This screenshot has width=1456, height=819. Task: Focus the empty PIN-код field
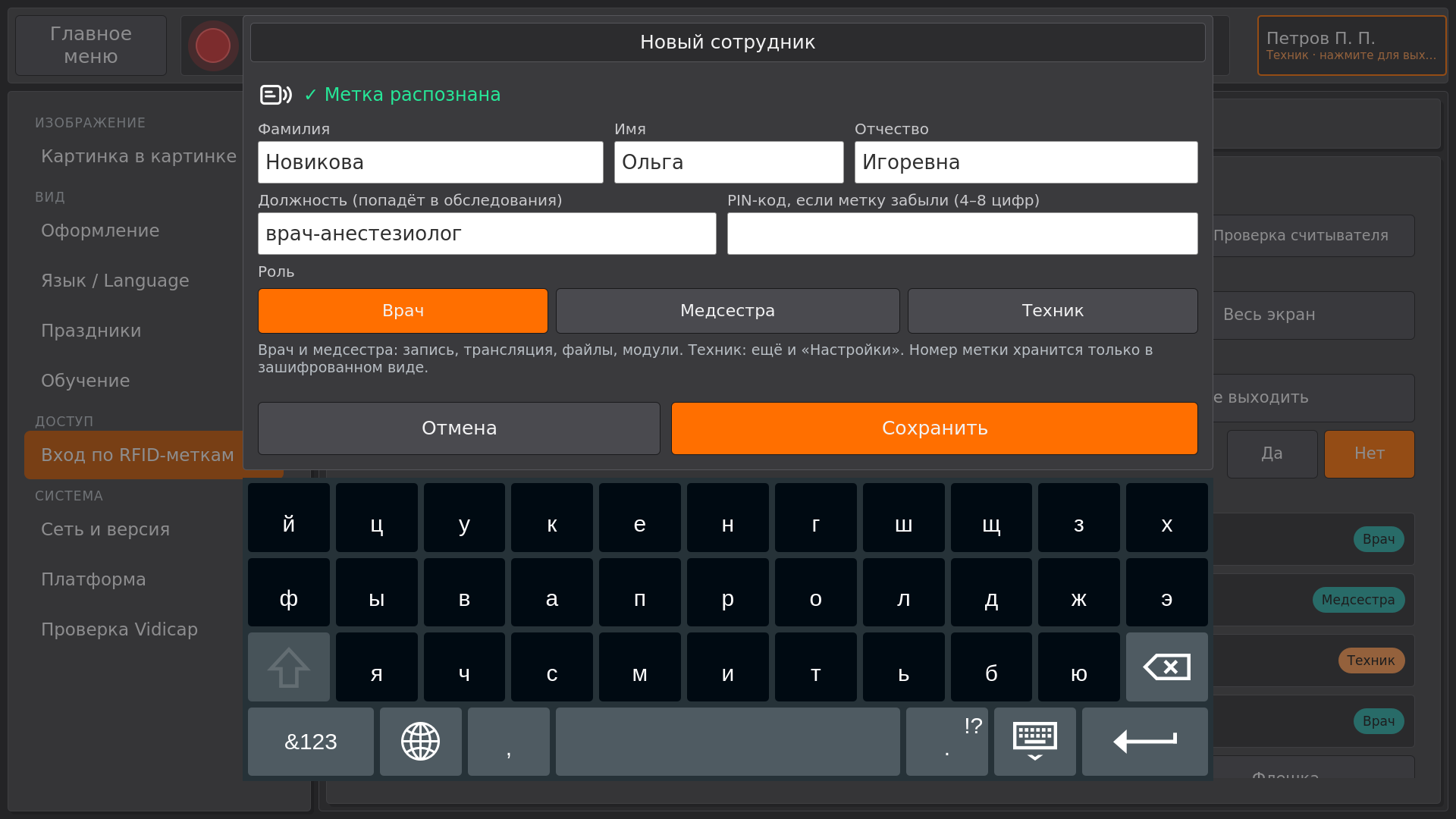coord(962,234)
